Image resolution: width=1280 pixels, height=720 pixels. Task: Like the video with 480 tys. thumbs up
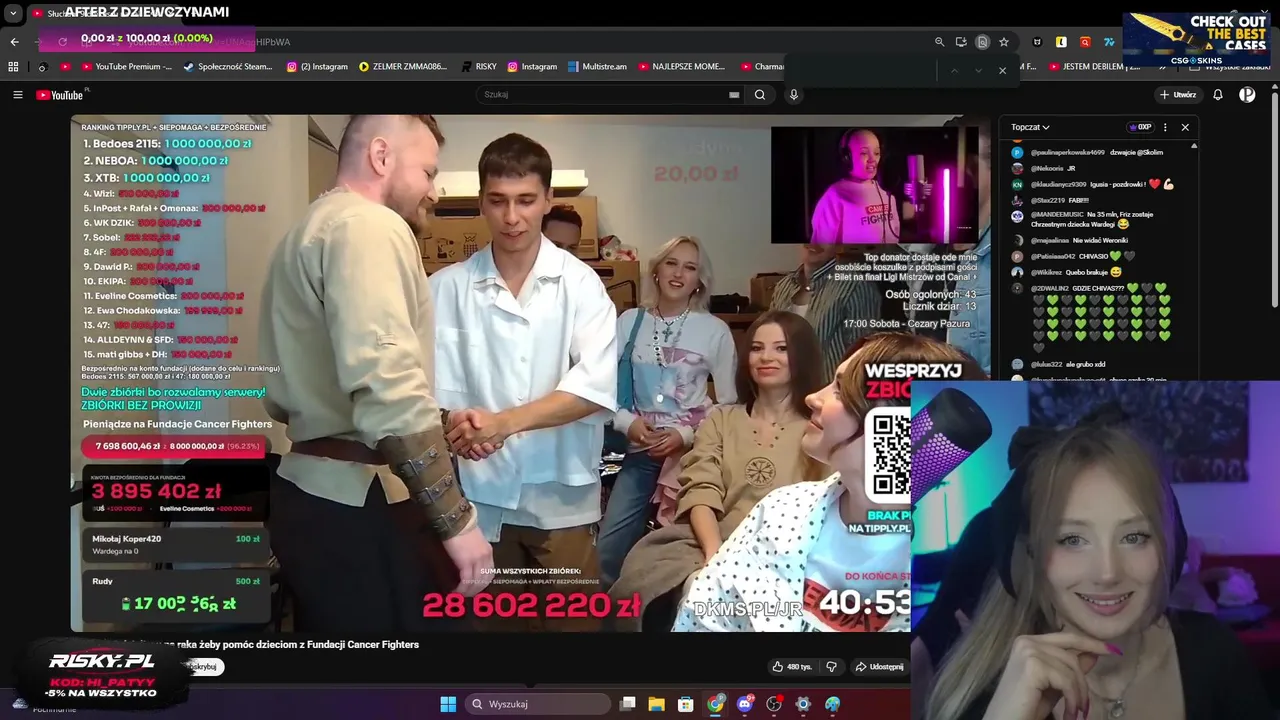(x=791, y=667)
